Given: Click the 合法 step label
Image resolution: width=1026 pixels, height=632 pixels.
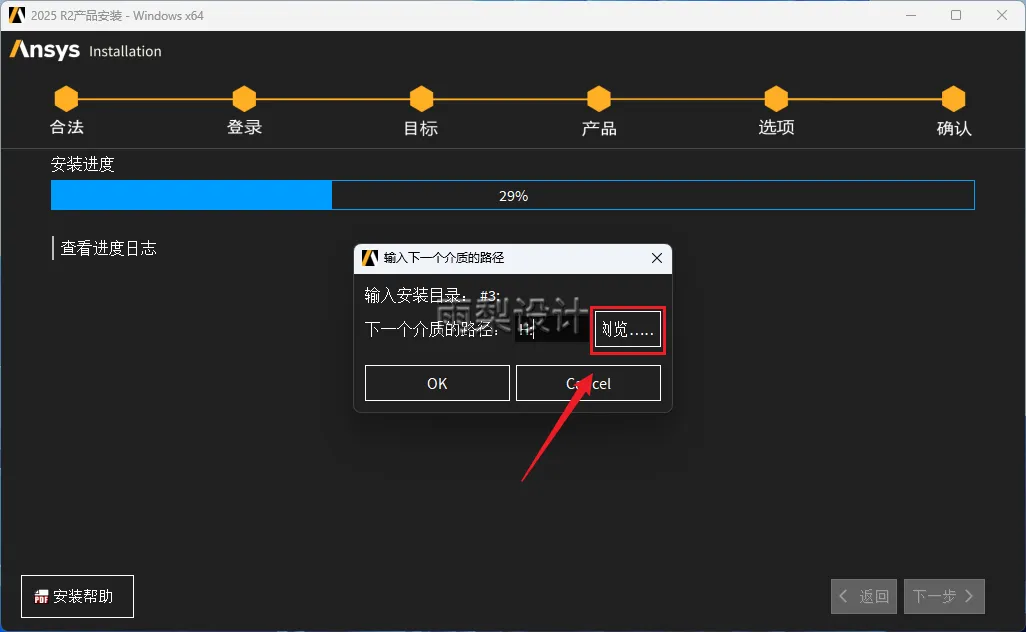Looking at the screenshot, I should (x=67, y=127).
